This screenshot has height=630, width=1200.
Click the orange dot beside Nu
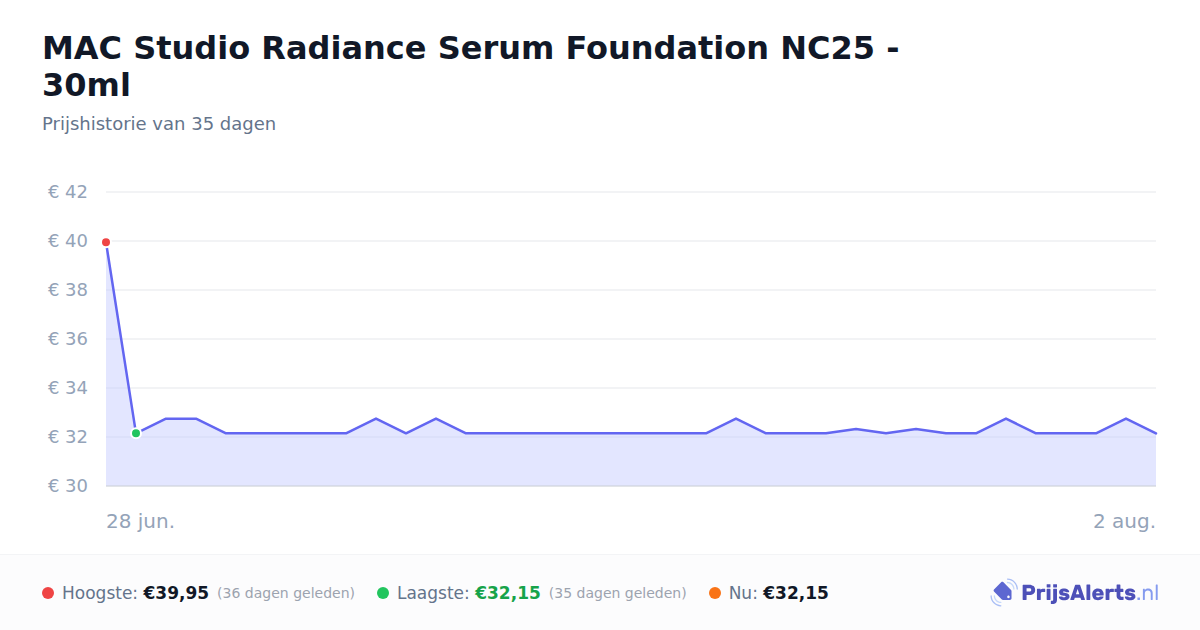(x=715, y=593)
